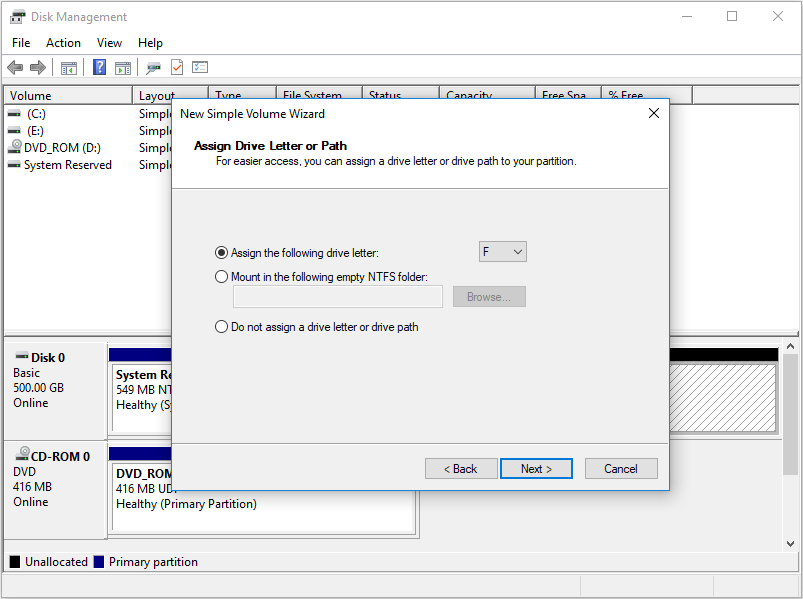
Task: Close the Disk Management window
Action: click(778, 16)
